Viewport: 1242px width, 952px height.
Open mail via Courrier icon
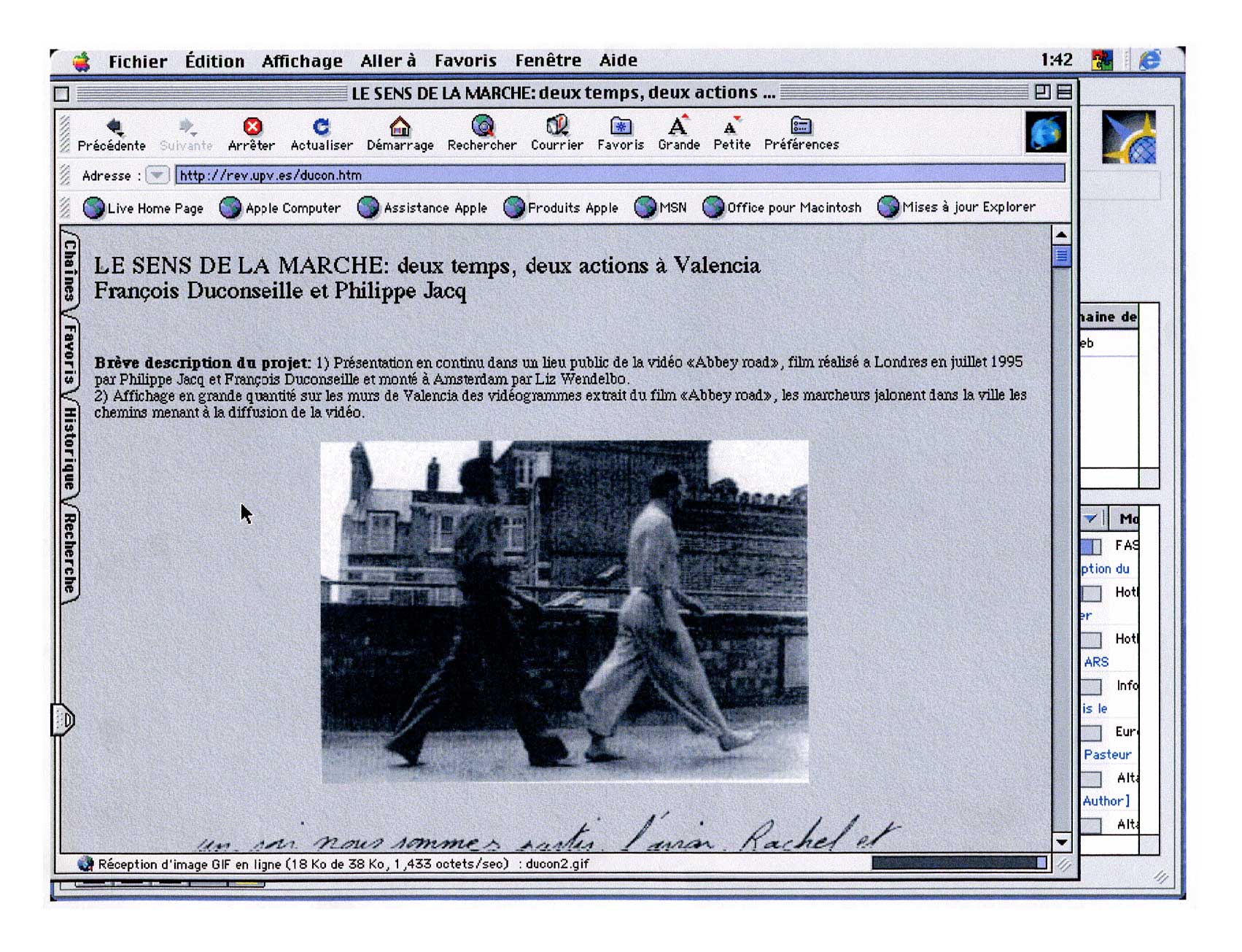pyautogui.click(x=557, y=126)
